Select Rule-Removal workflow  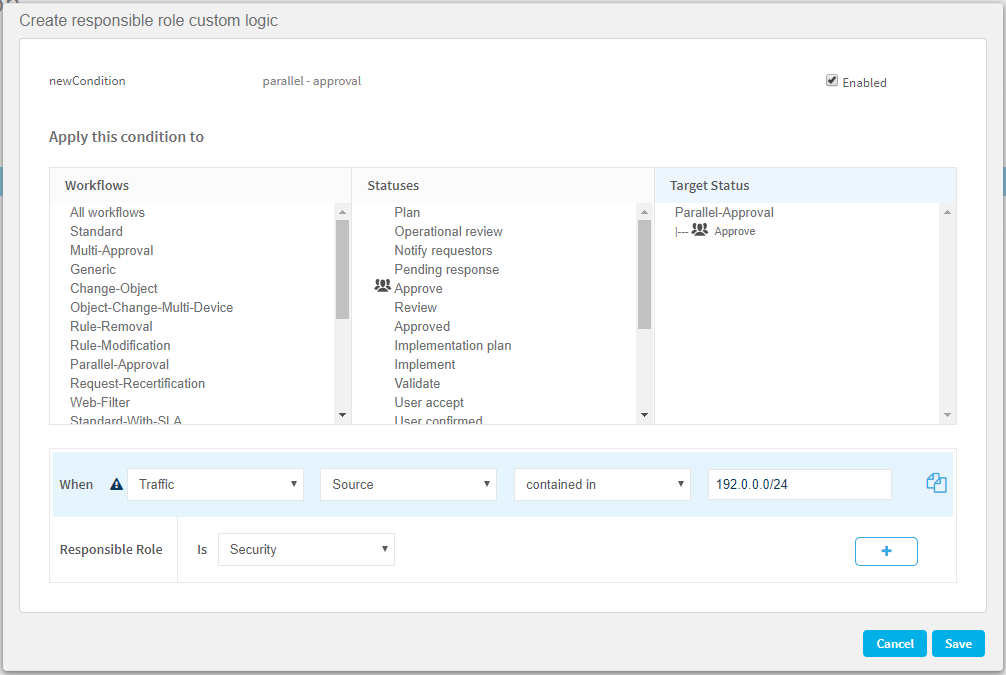coord(111,326)
